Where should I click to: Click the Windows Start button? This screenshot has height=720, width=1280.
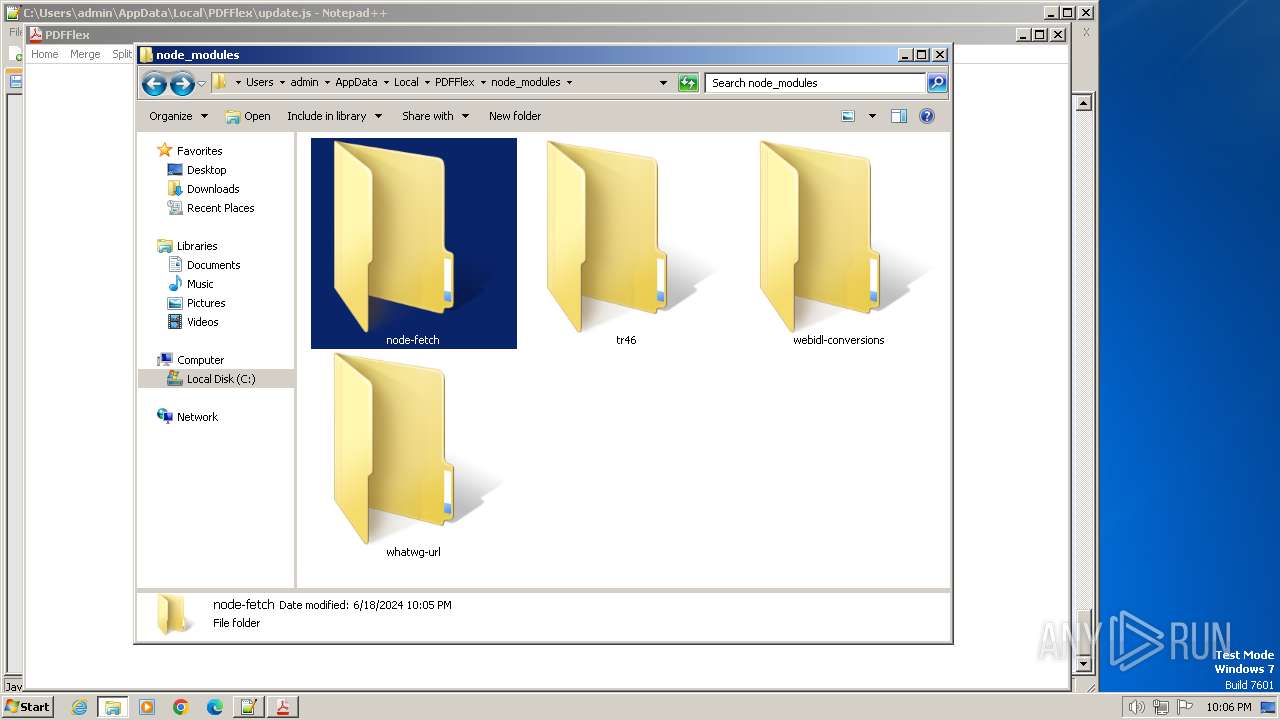coord(27,707)
